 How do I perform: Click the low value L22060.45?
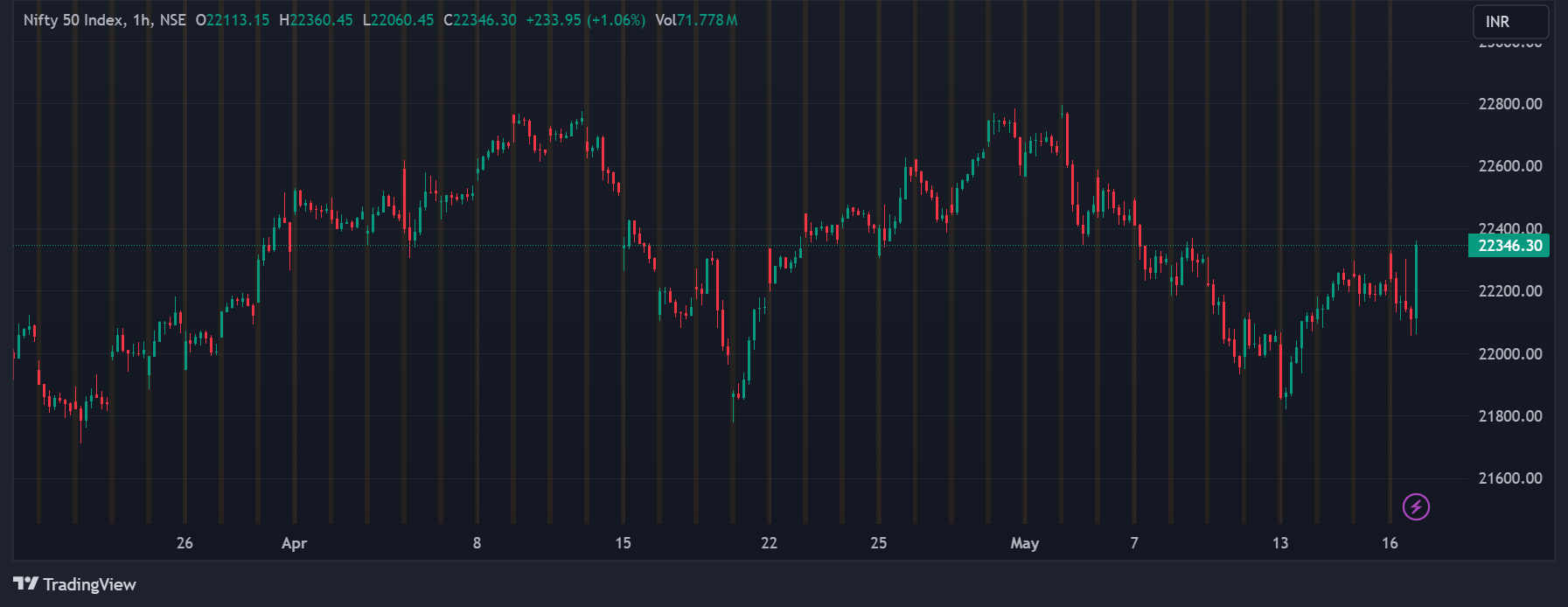[398, 20]
